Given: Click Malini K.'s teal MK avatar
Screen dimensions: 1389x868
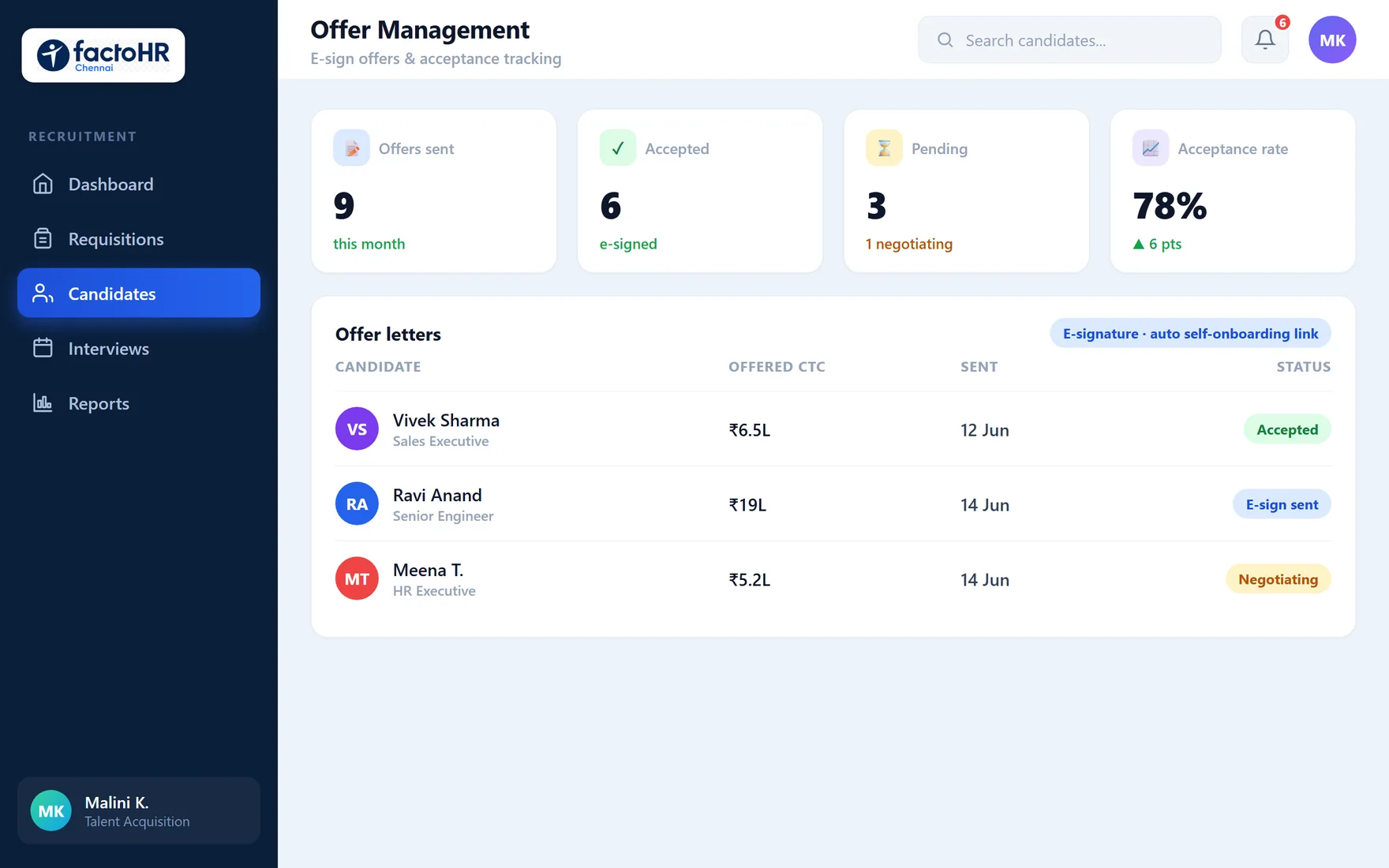Looking at the screenshot, I should 51,810.
